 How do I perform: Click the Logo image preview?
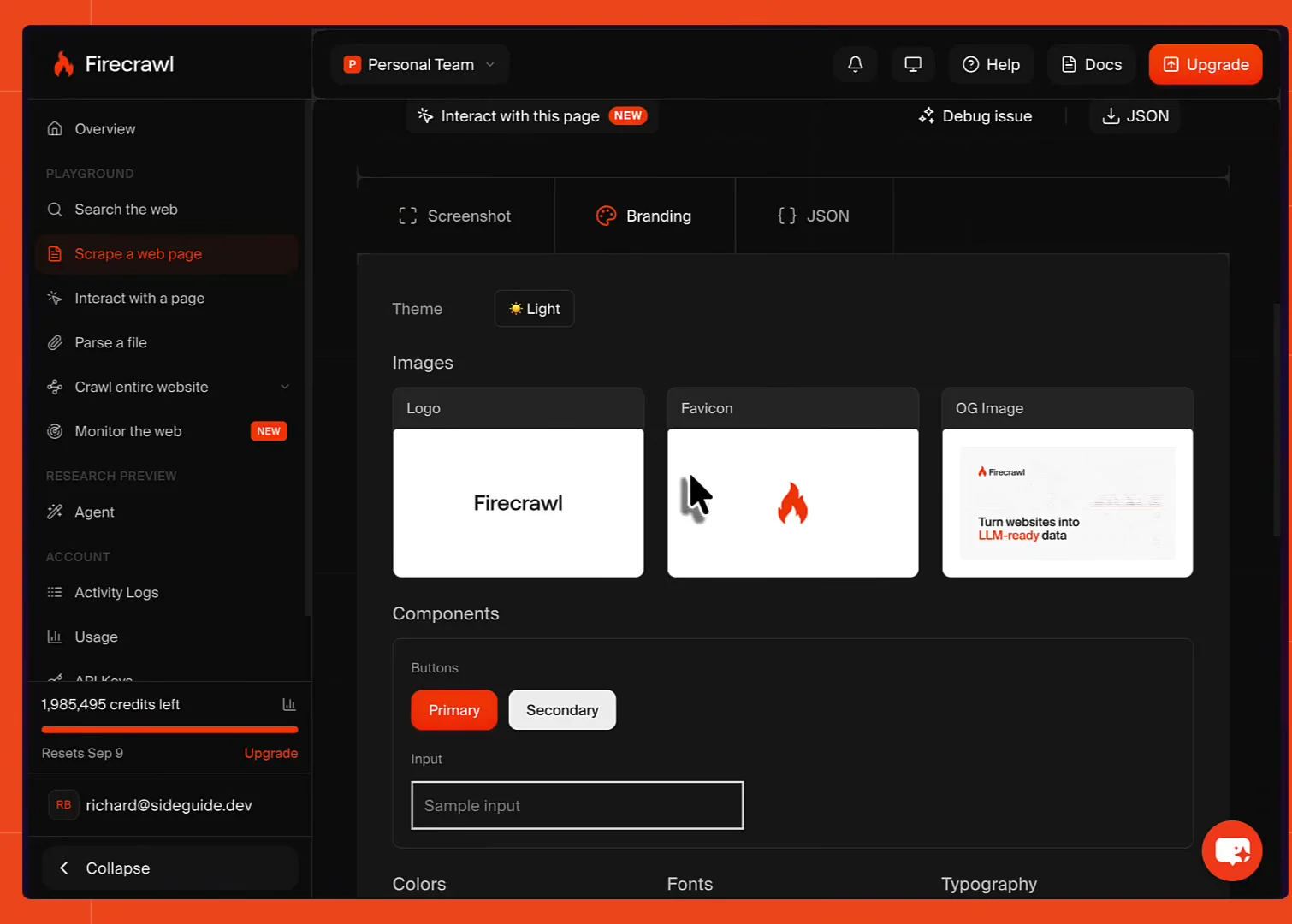coord(519,503)
